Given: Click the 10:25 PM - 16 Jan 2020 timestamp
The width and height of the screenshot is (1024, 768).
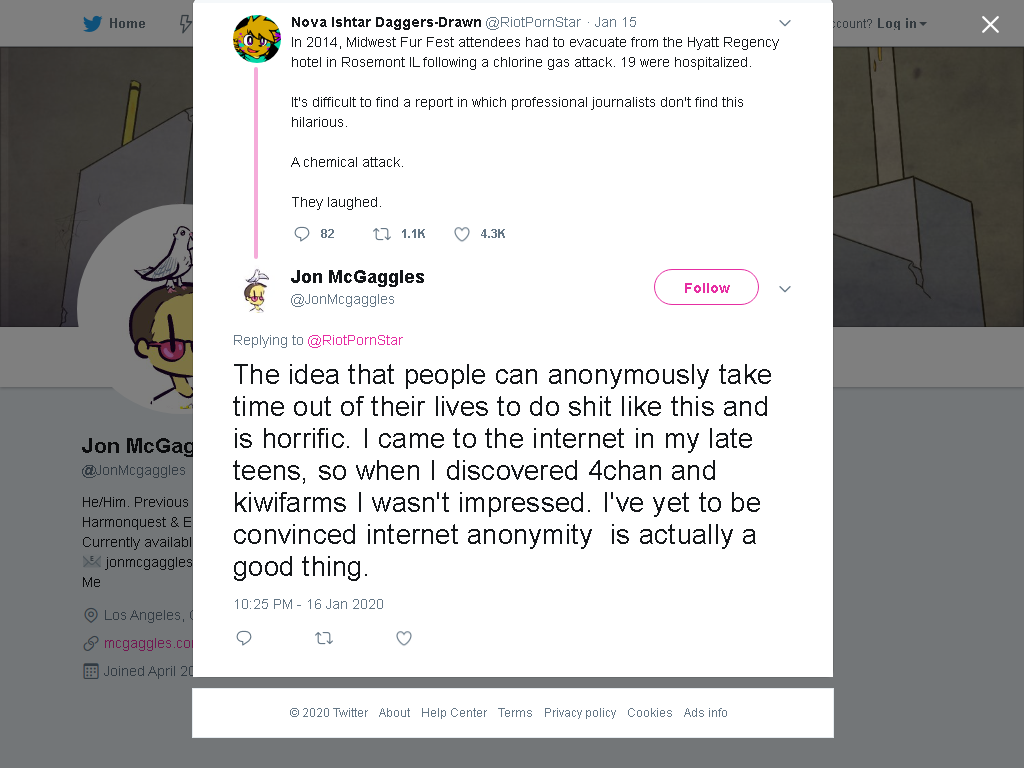Looking at the screenshot, I should pyautogui.click(x=308, y=604).
